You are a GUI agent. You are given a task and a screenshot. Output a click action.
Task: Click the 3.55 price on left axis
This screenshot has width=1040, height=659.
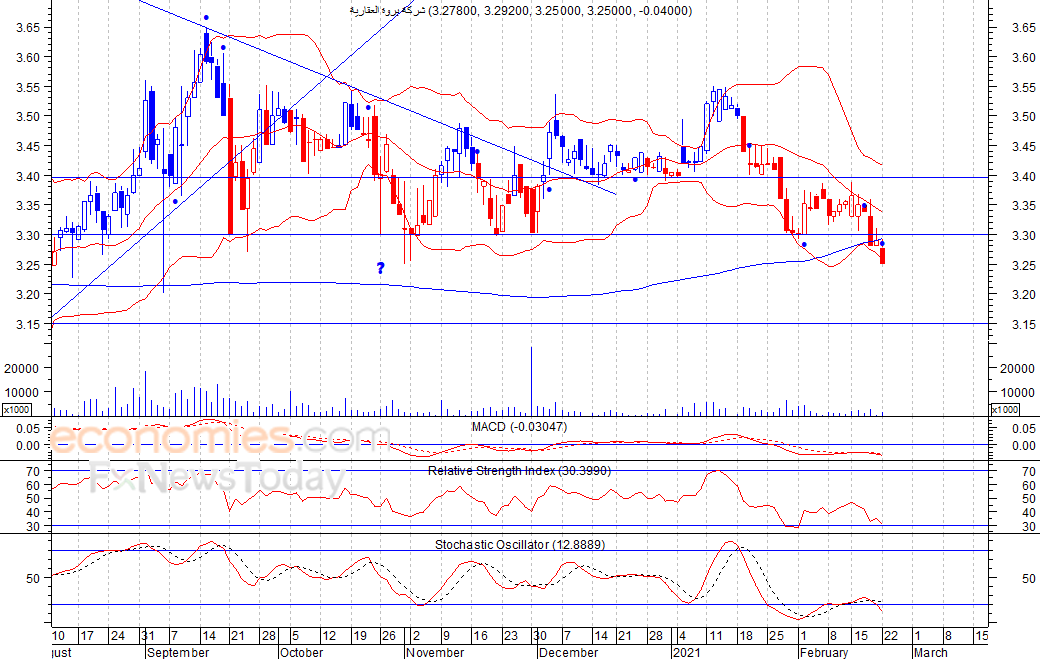28,88
